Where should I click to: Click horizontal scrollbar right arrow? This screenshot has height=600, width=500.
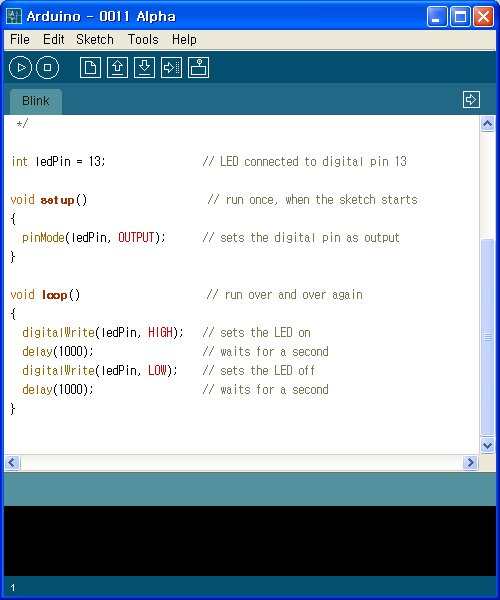[470, 463]
